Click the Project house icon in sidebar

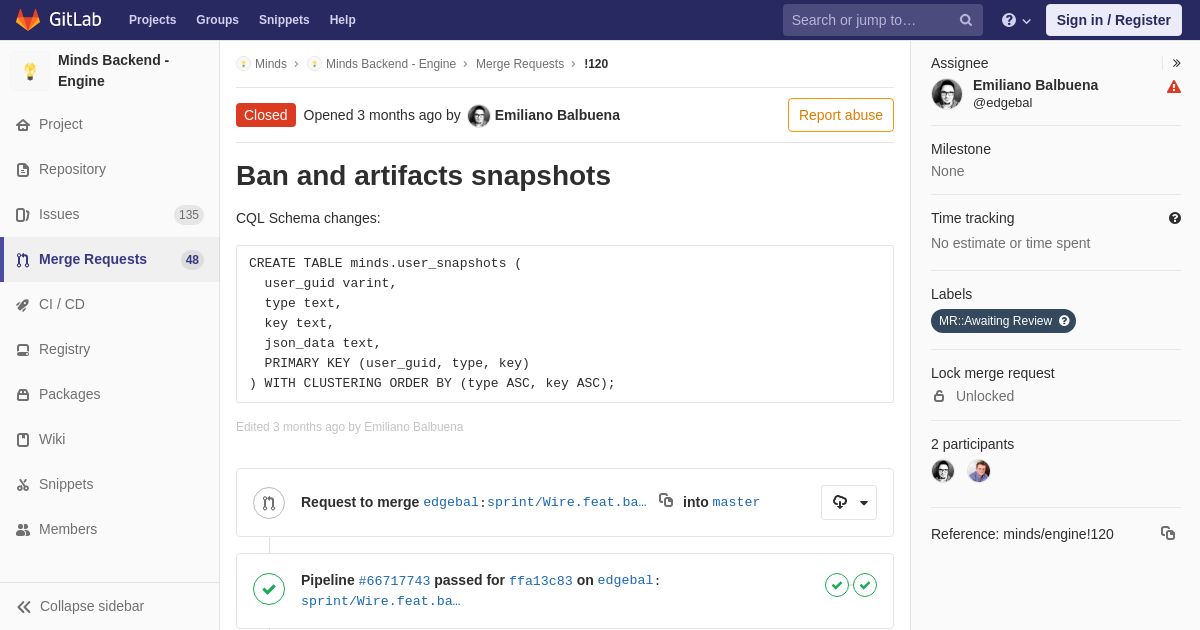[x=23, y=125]
